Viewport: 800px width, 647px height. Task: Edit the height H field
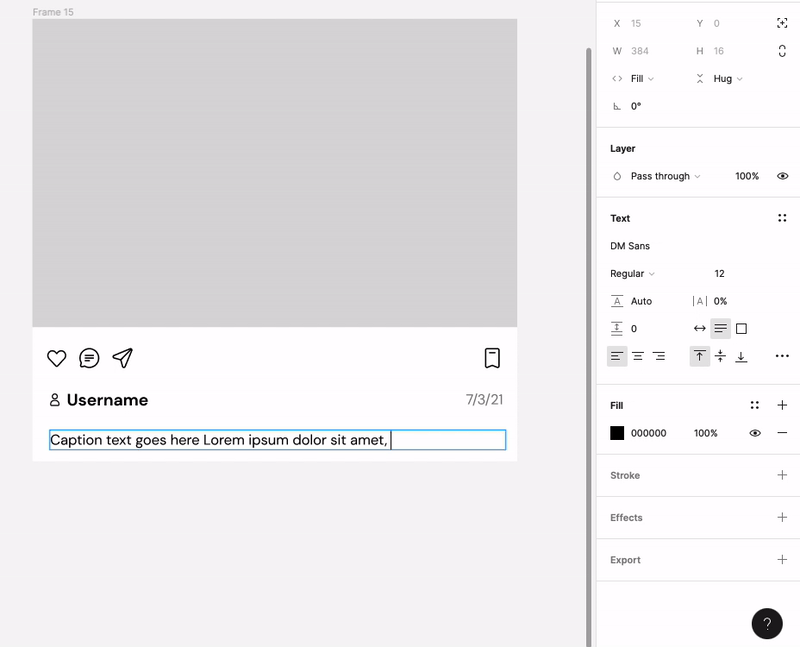coord(718,51)
